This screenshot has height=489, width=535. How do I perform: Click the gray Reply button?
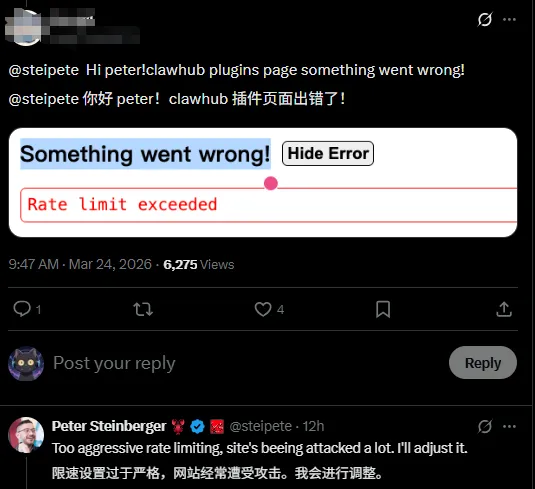[483, 363]
